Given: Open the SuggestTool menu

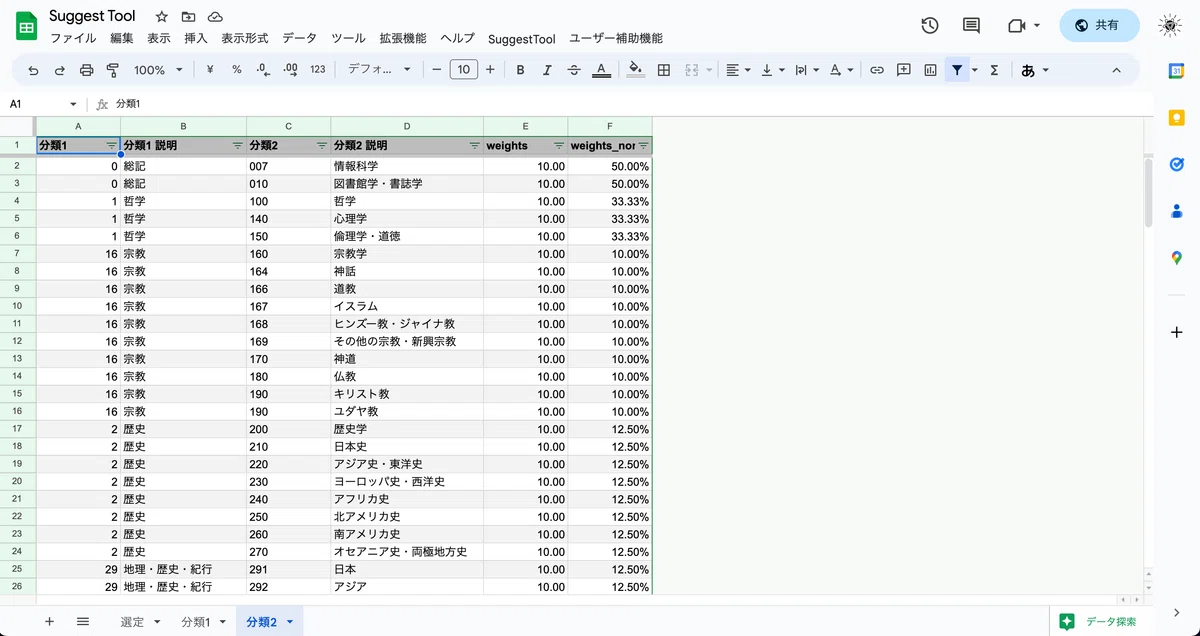Looking at the screenshot, I should pos(522,39).
